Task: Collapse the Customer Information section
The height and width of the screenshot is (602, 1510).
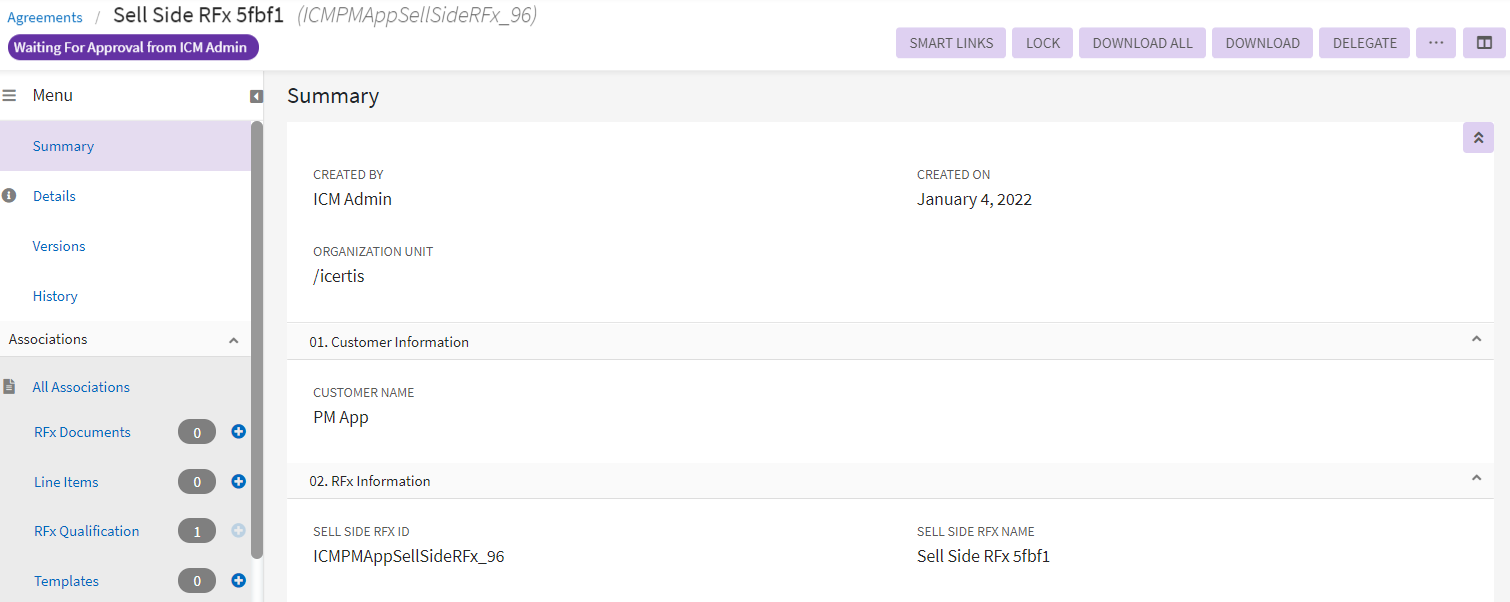Action: pyautogui.click(x=1476, y=340)
